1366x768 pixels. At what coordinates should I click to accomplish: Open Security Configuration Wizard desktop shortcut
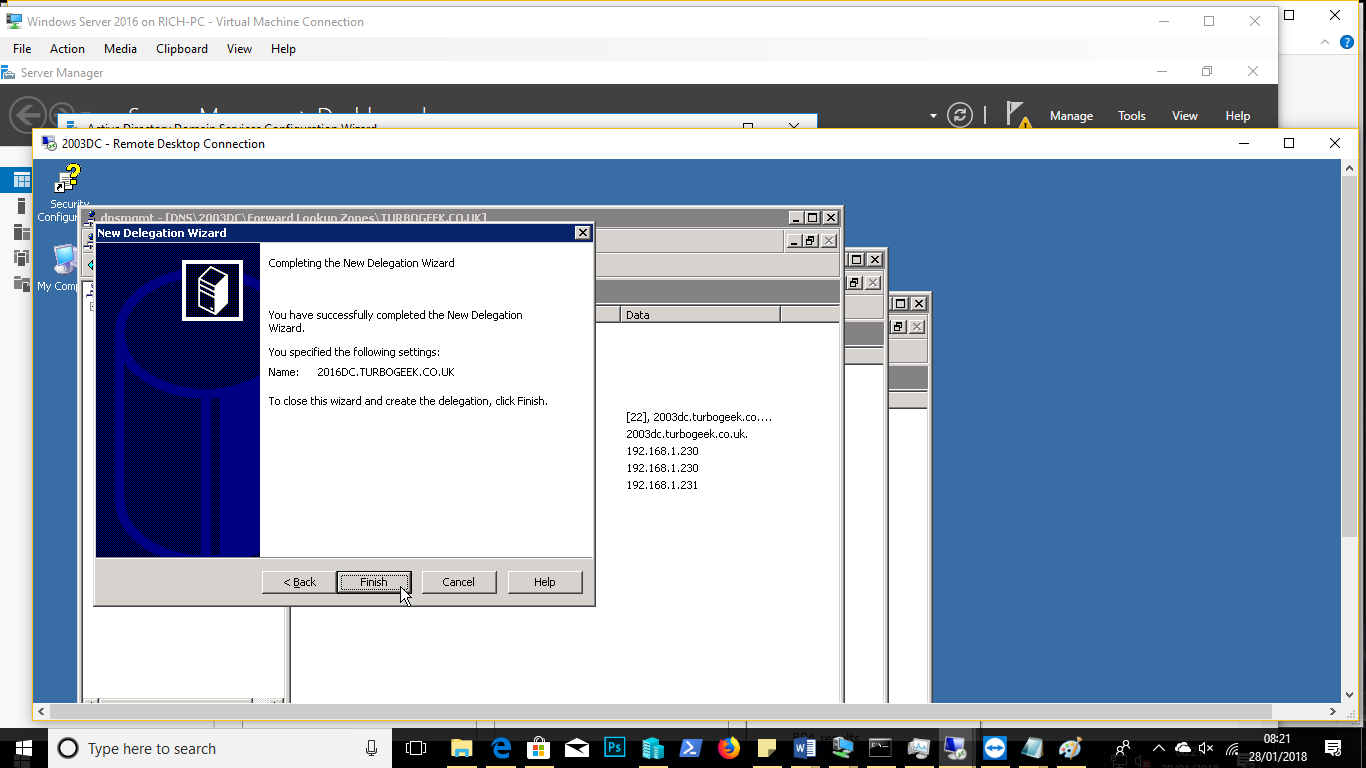66,194
